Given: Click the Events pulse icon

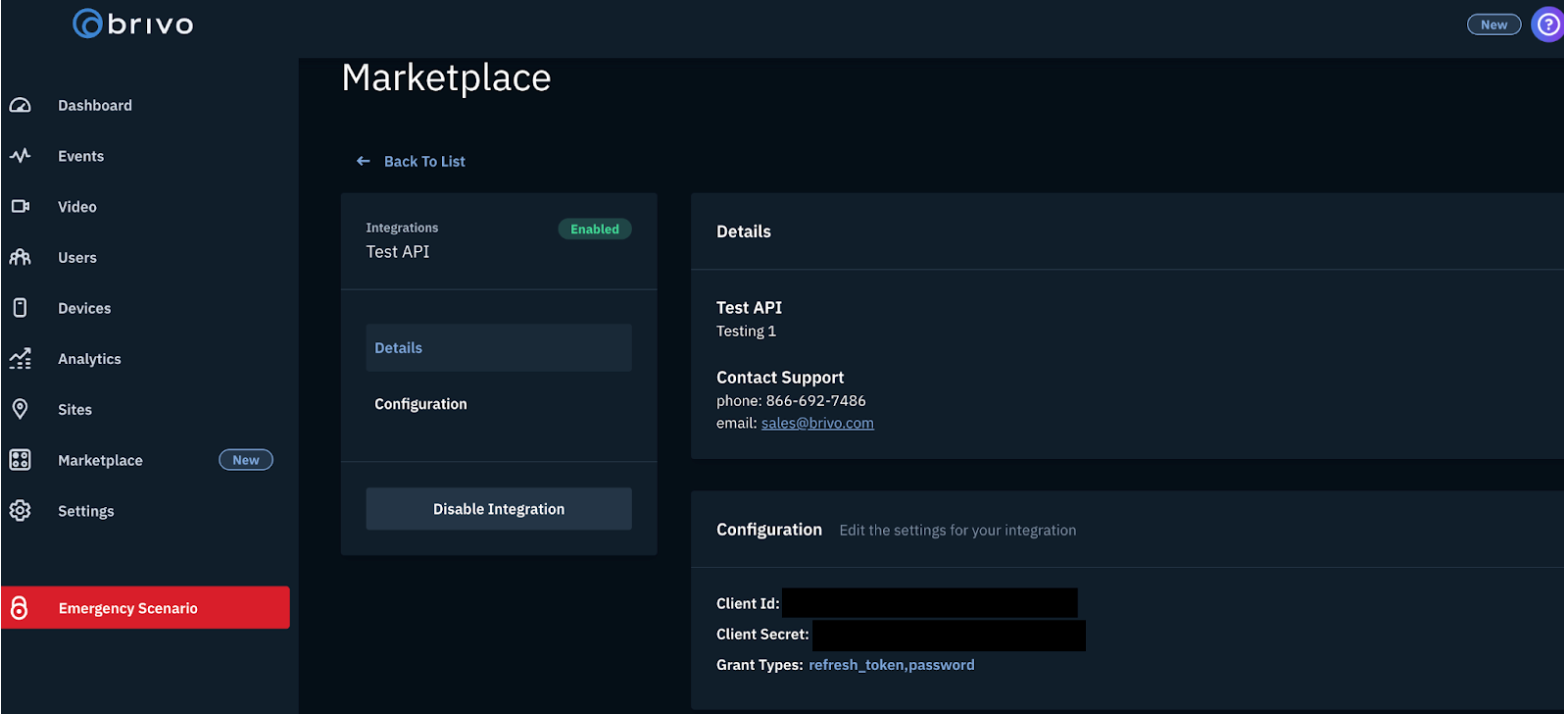Looking at the screenshot, I should pos(20,156).
